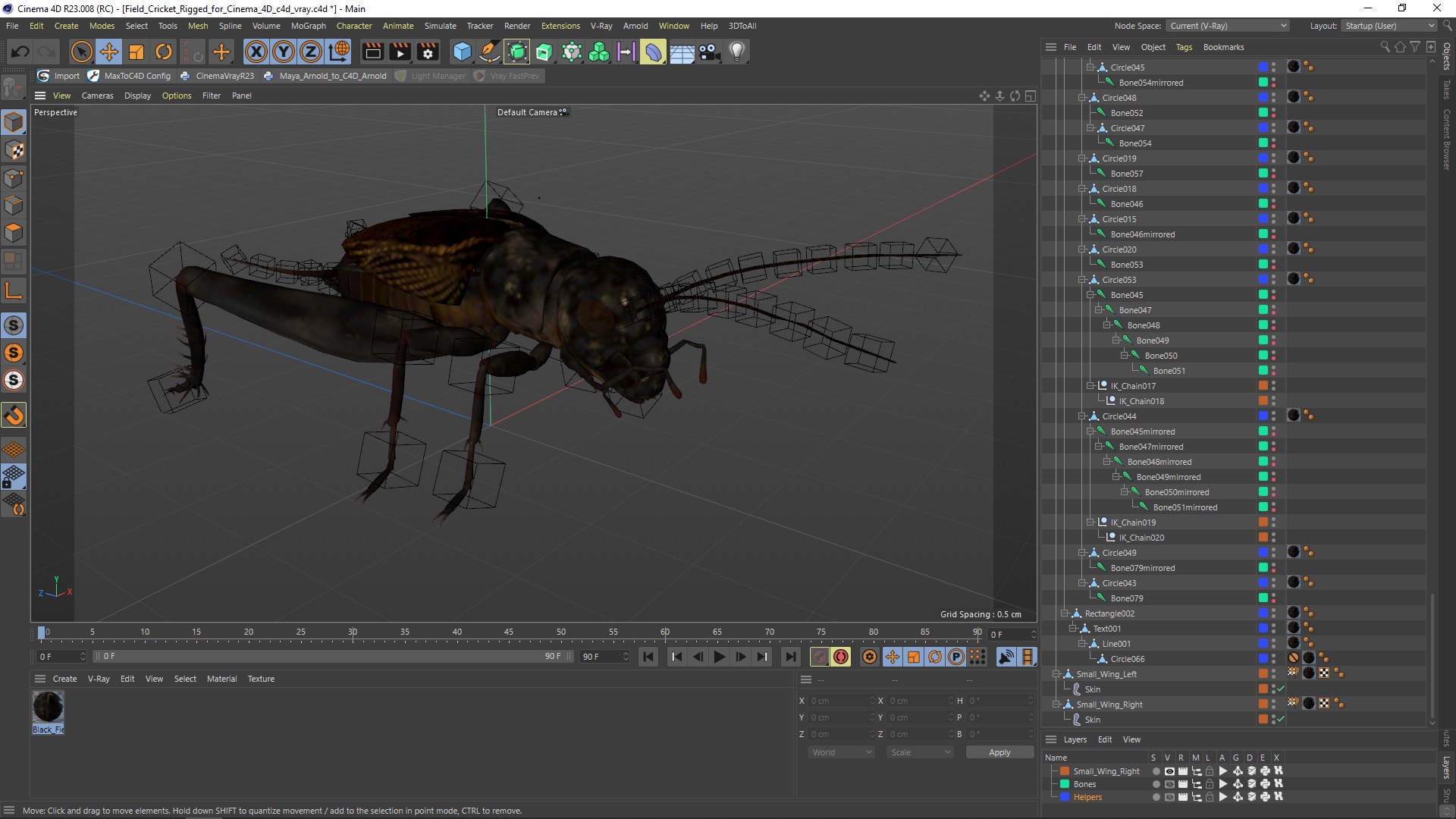Collapse the Bone045 hierarchy

click(1090, 295)
